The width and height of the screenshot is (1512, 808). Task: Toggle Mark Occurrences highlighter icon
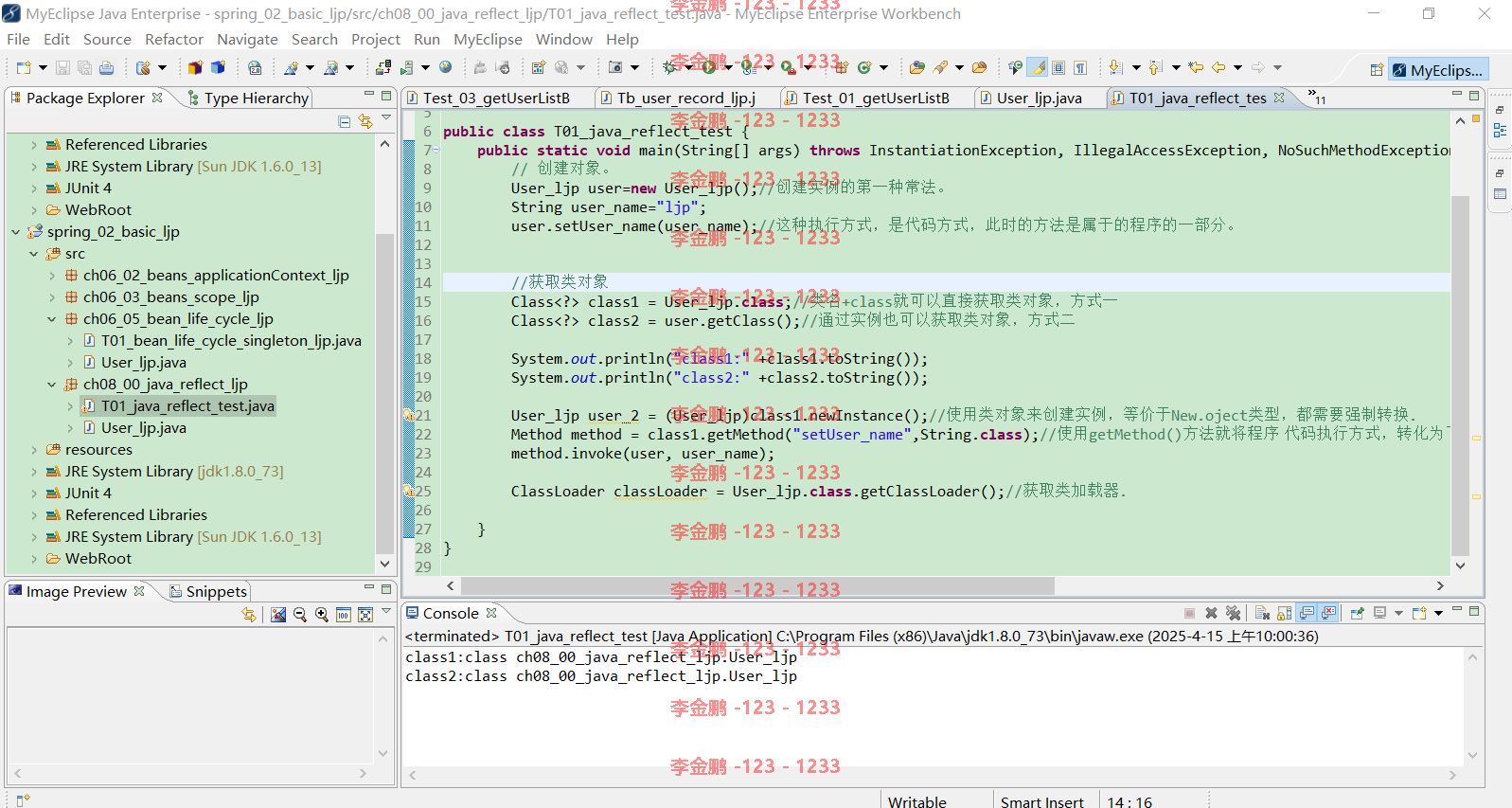click(x=1038, y=67)
